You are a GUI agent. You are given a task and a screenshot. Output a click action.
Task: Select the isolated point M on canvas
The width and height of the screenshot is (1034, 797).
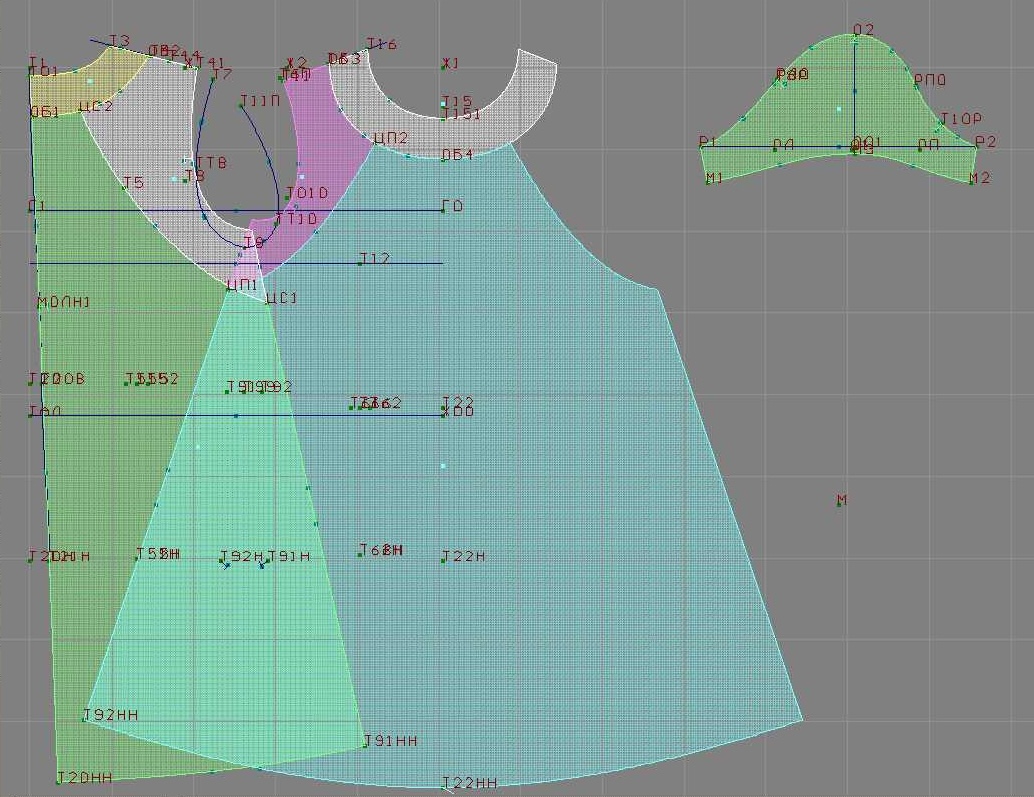[839, 503]
